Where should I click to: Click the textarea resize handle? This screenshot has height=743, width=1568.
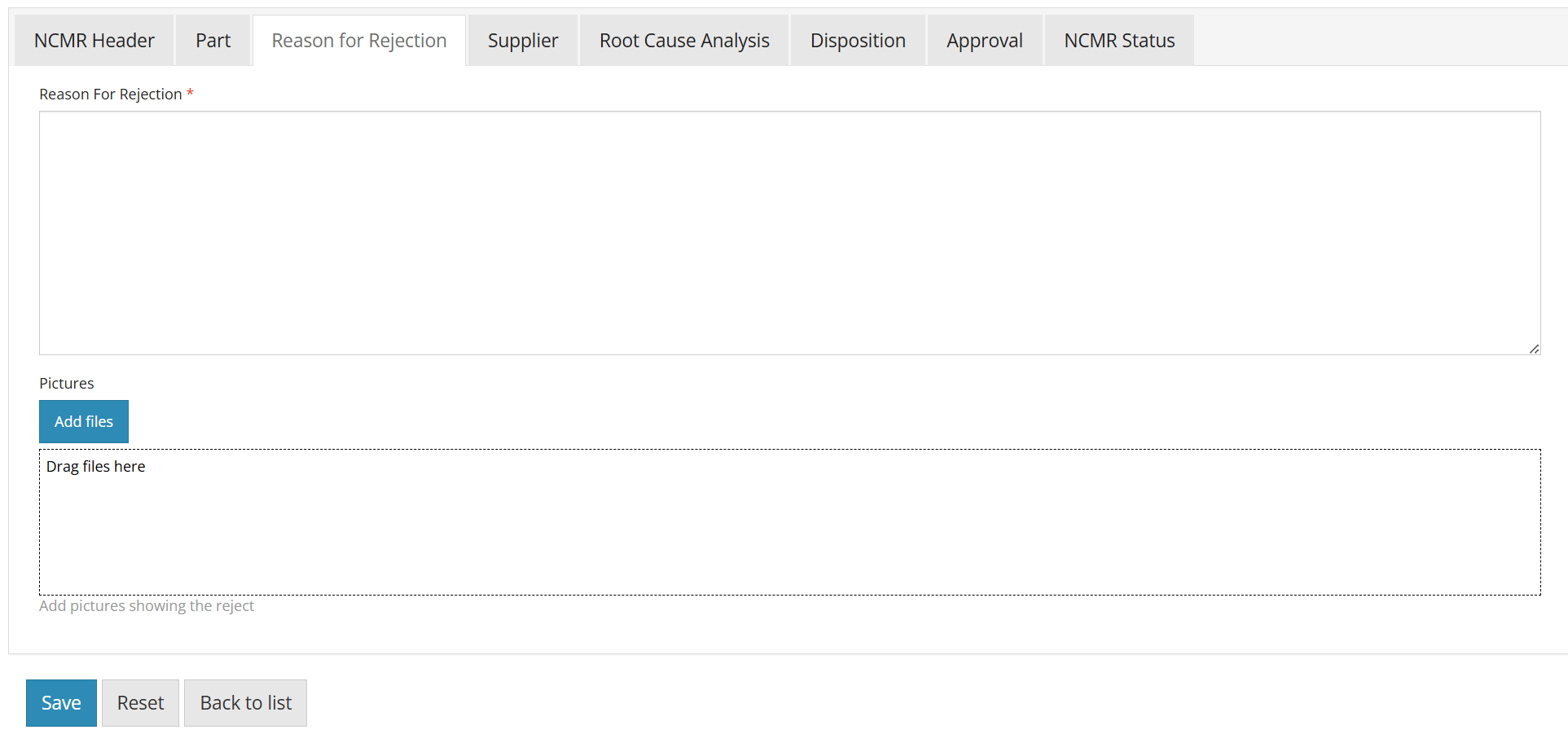coord(1535,348)
